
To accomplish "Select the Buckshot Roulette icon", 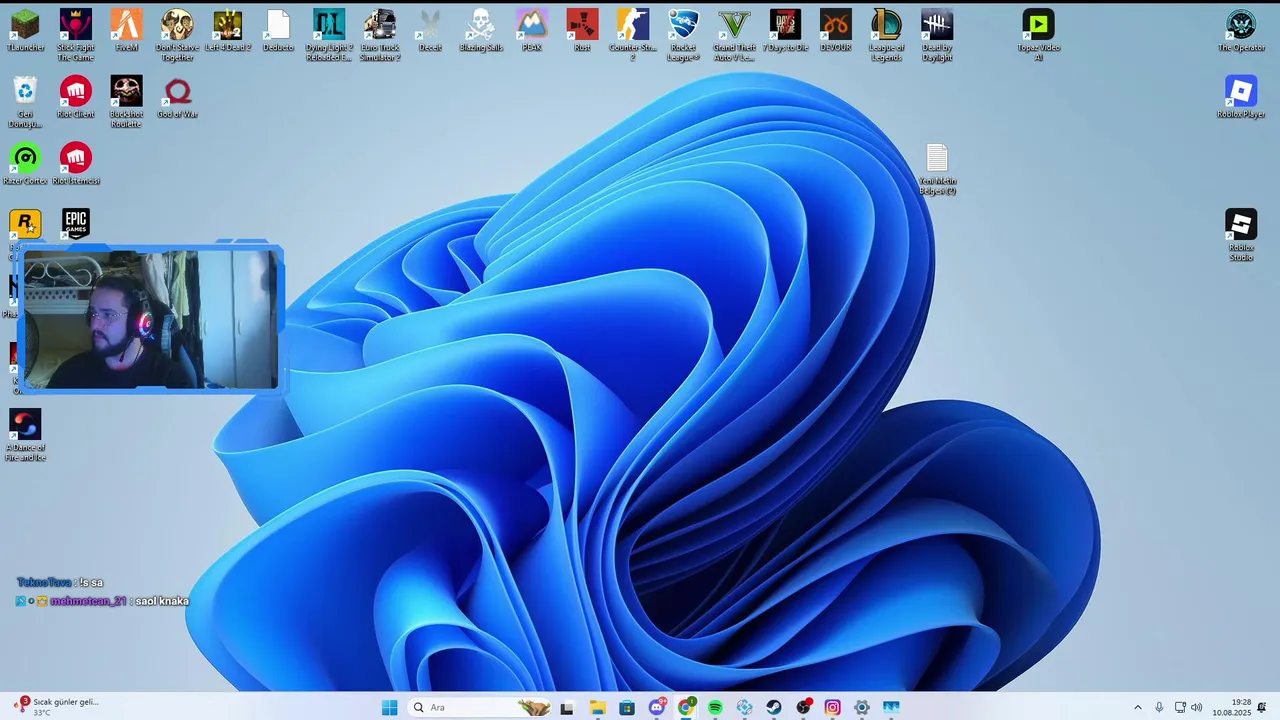I will (126, 102).
